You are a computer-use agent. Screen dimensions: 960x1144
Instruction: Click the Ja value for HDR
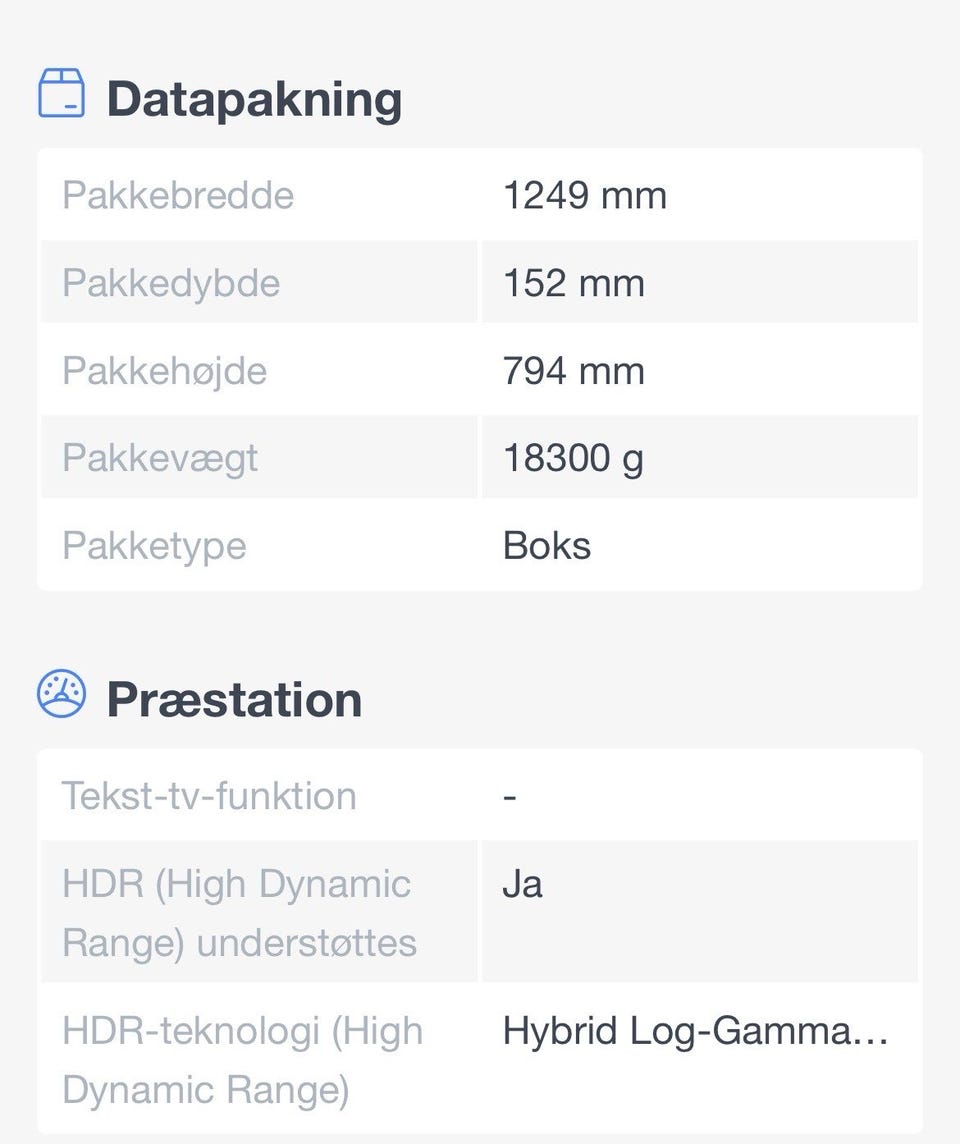(522, 885)
